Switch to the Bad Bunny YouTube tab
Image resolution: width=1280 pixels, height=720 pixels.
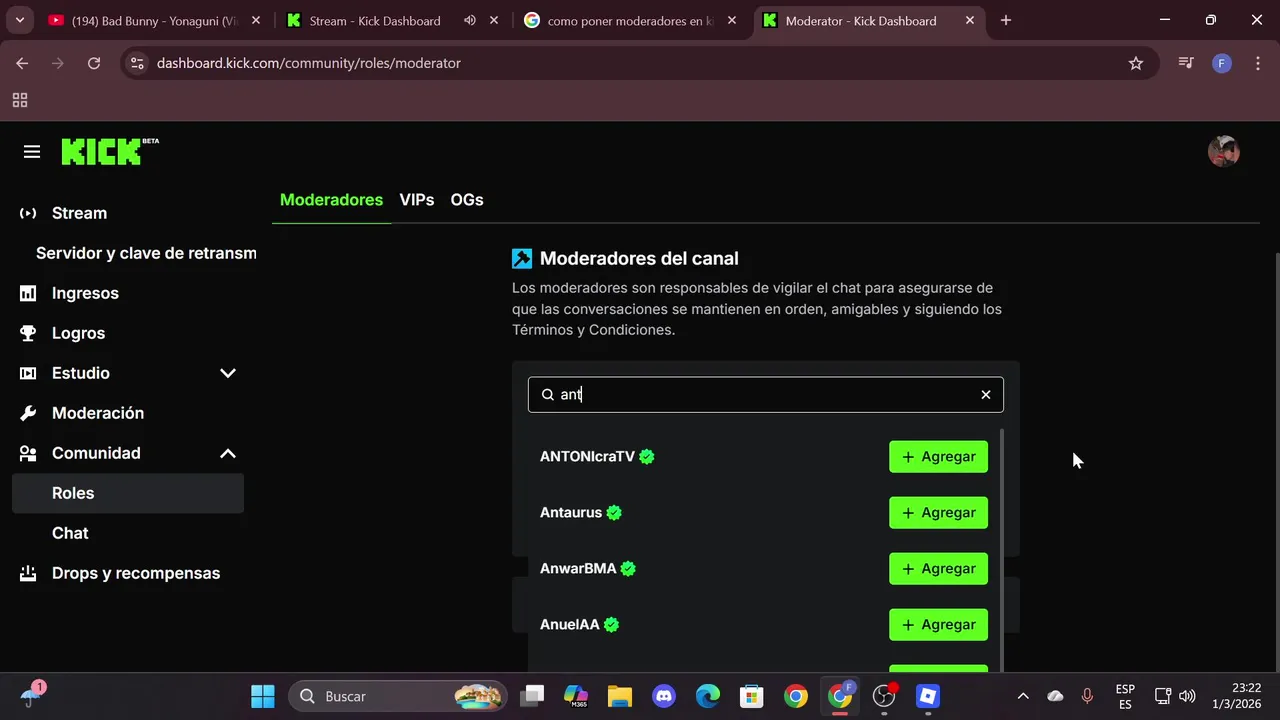tap(155, 21)
